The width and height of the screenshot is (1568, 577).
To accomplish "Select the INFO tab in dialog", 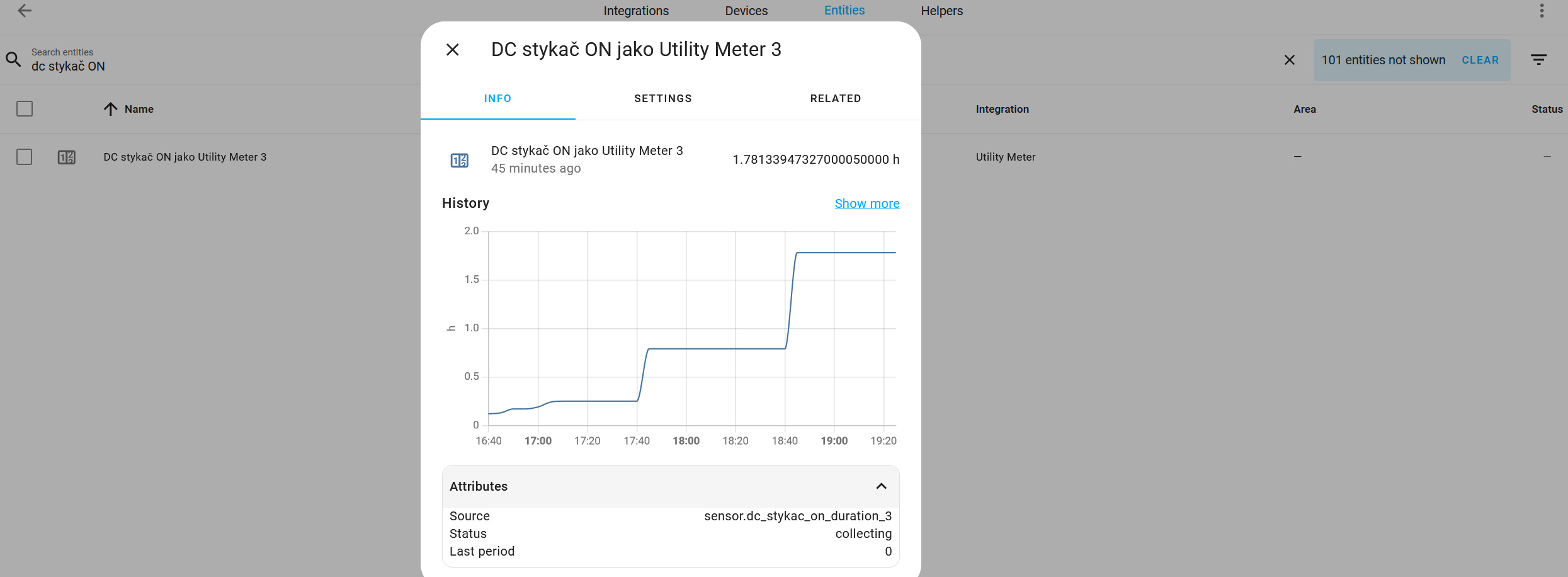I will click(497, 98).
